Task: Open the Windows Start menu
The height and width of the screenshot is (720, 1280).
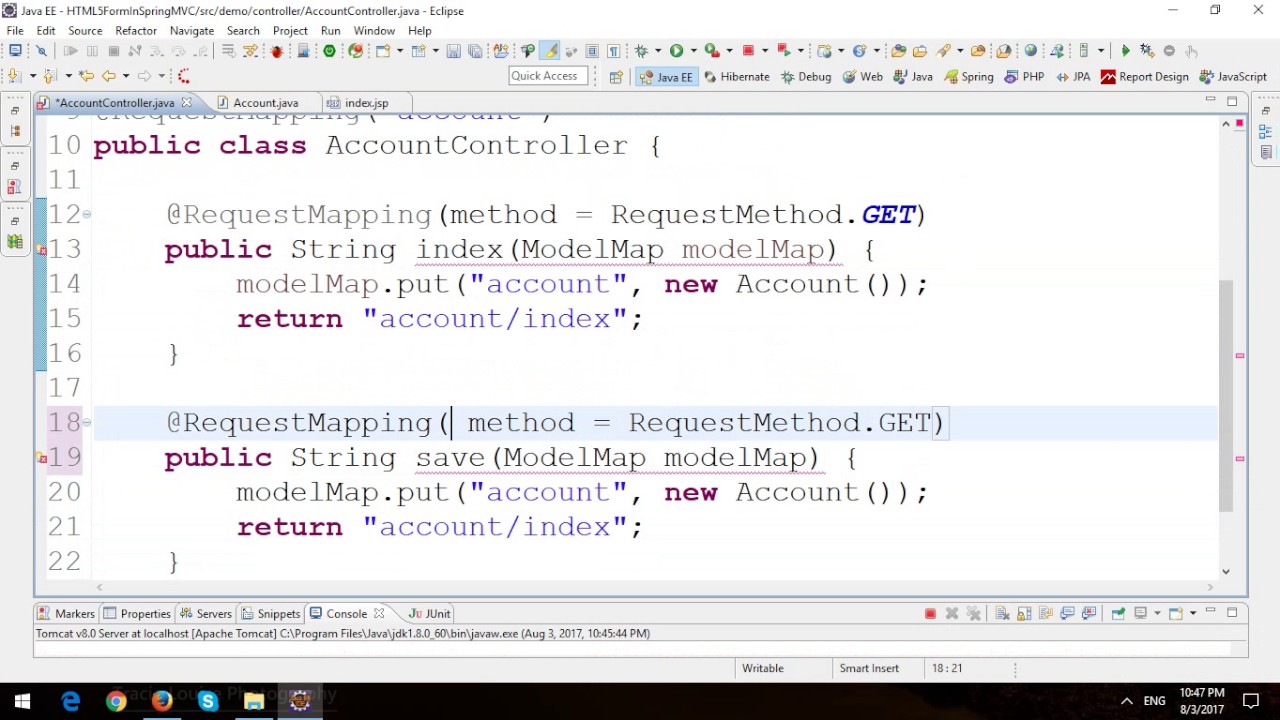Action: click(x=22, y=701)
